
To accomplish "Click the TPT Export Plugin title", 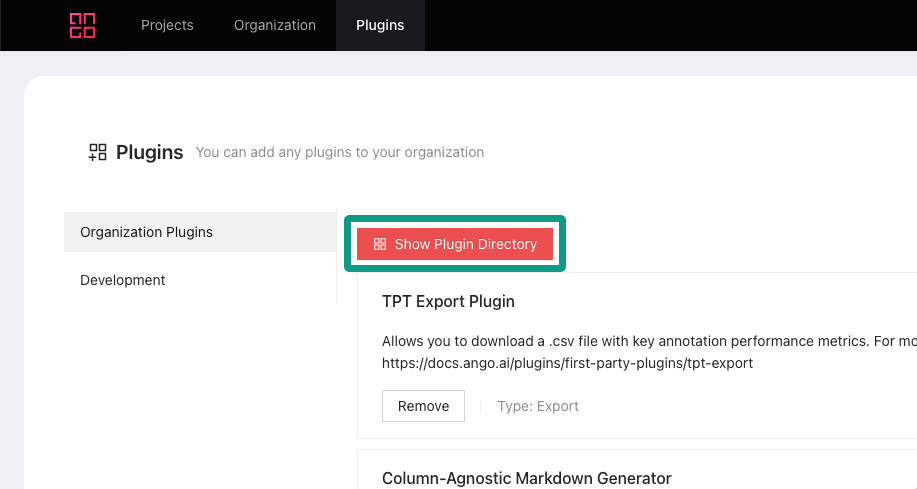I will tap(448, 301).
